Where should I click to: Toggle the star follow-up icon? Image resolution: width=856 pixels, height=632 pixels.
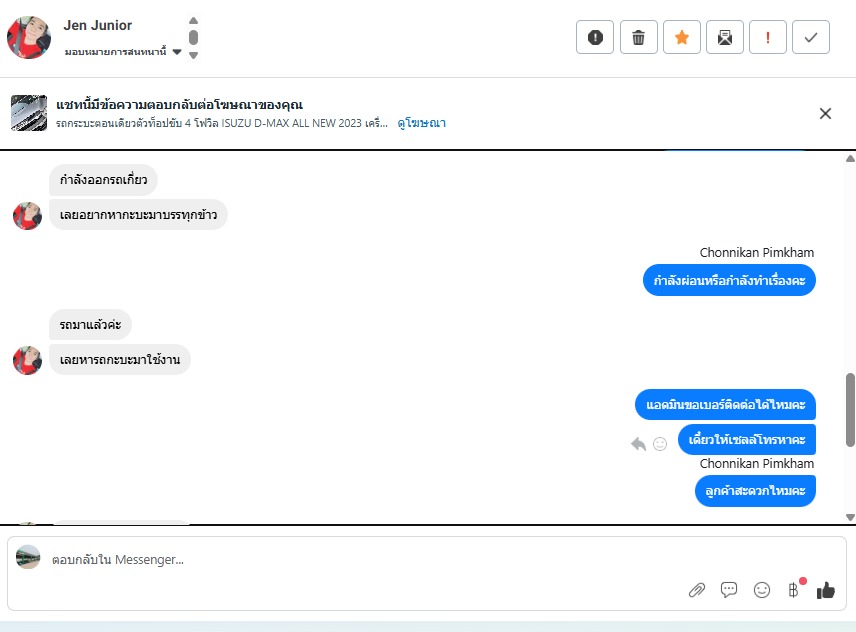(x=681, y=37)
